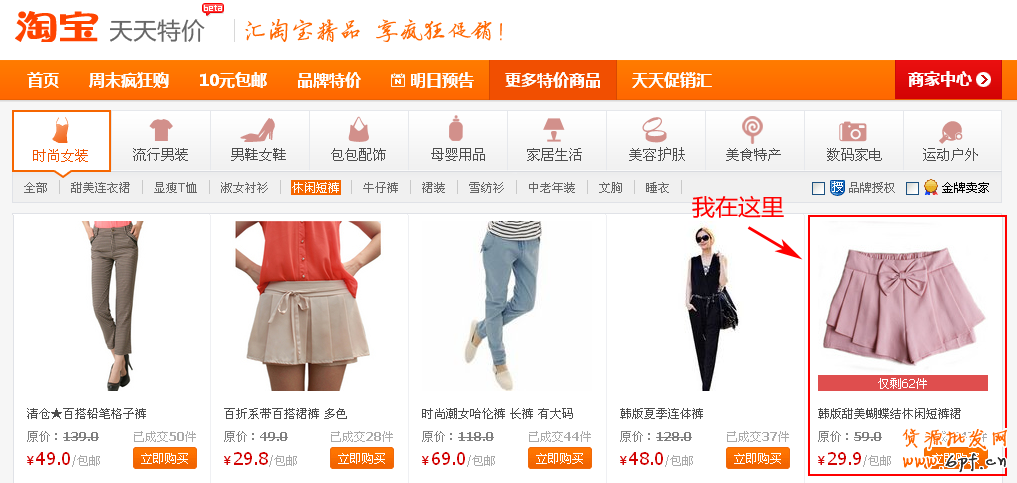Enable the 品牌授权 checkbox filter
Screen dimensions: 1017x483
coord(819,189)
